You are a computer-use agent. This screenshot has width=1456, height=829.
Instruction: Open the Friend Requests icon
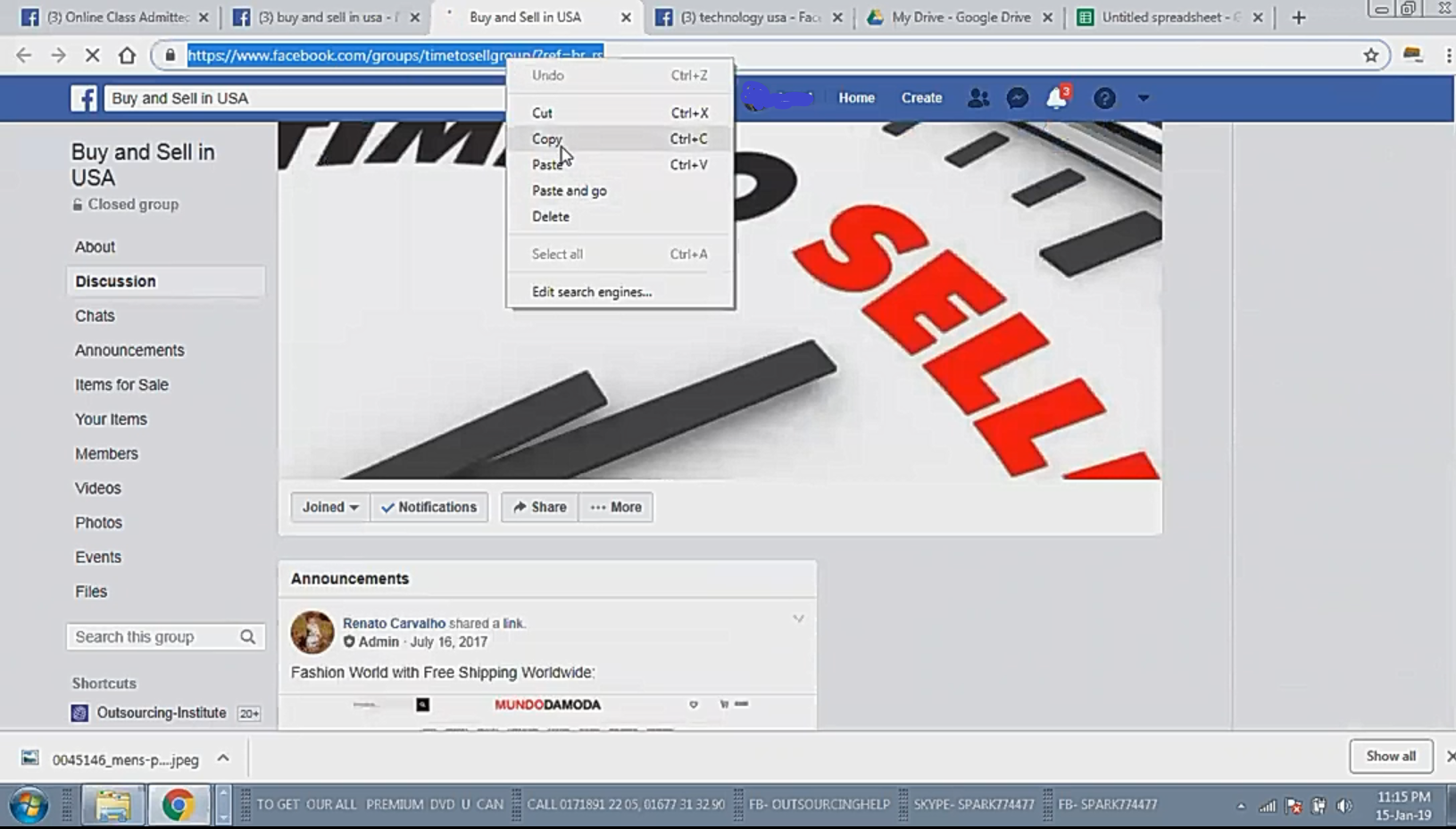coord(978,98)
